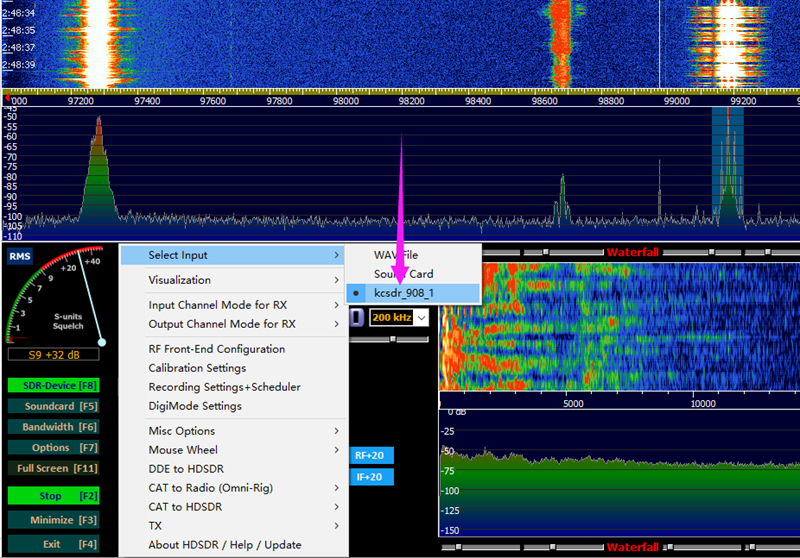Open Recording Settings+Scheduler
This screenshot has height=558, width=800.
tap(224, 387)
